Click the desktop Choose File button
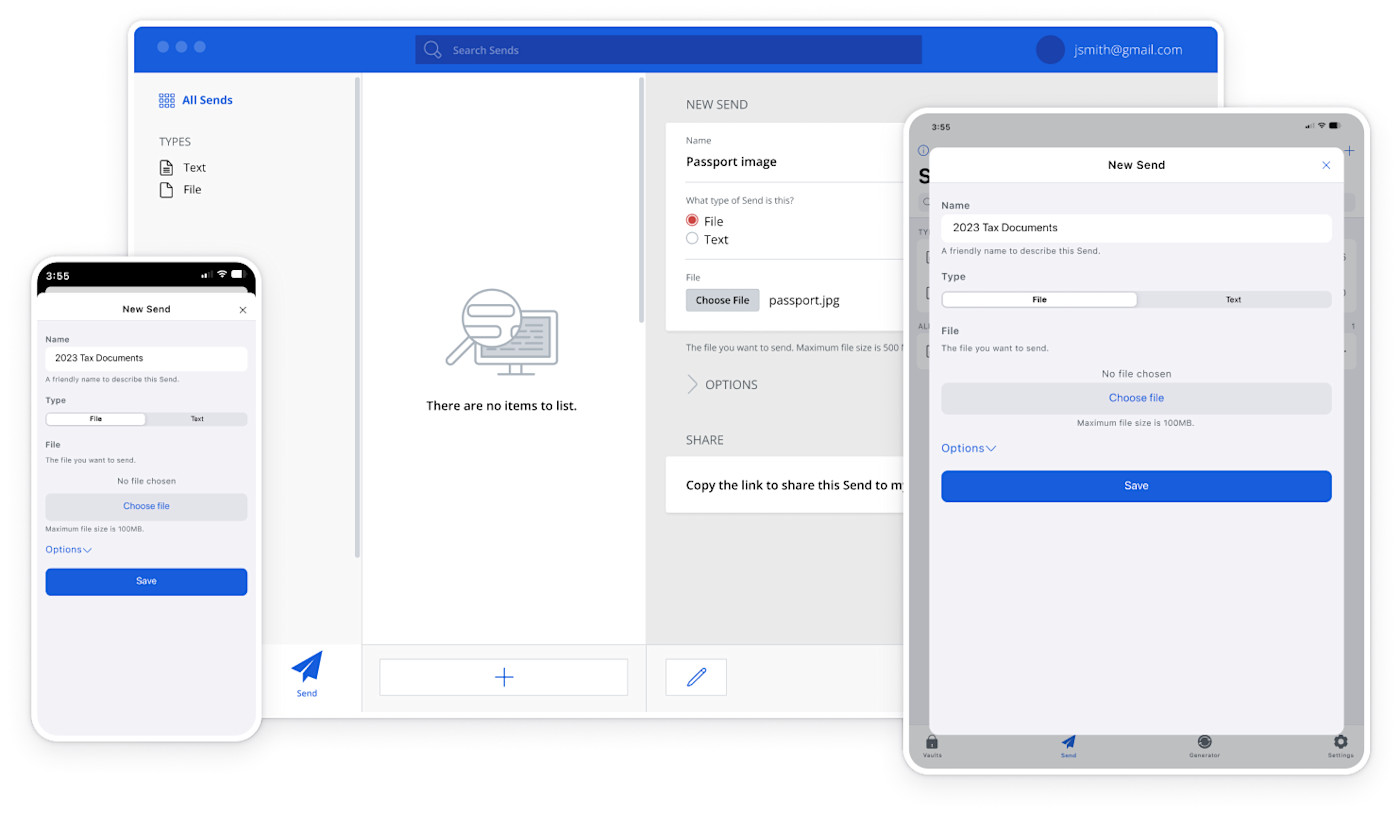Screen dimensions: 1400x814 coord(722,300)
